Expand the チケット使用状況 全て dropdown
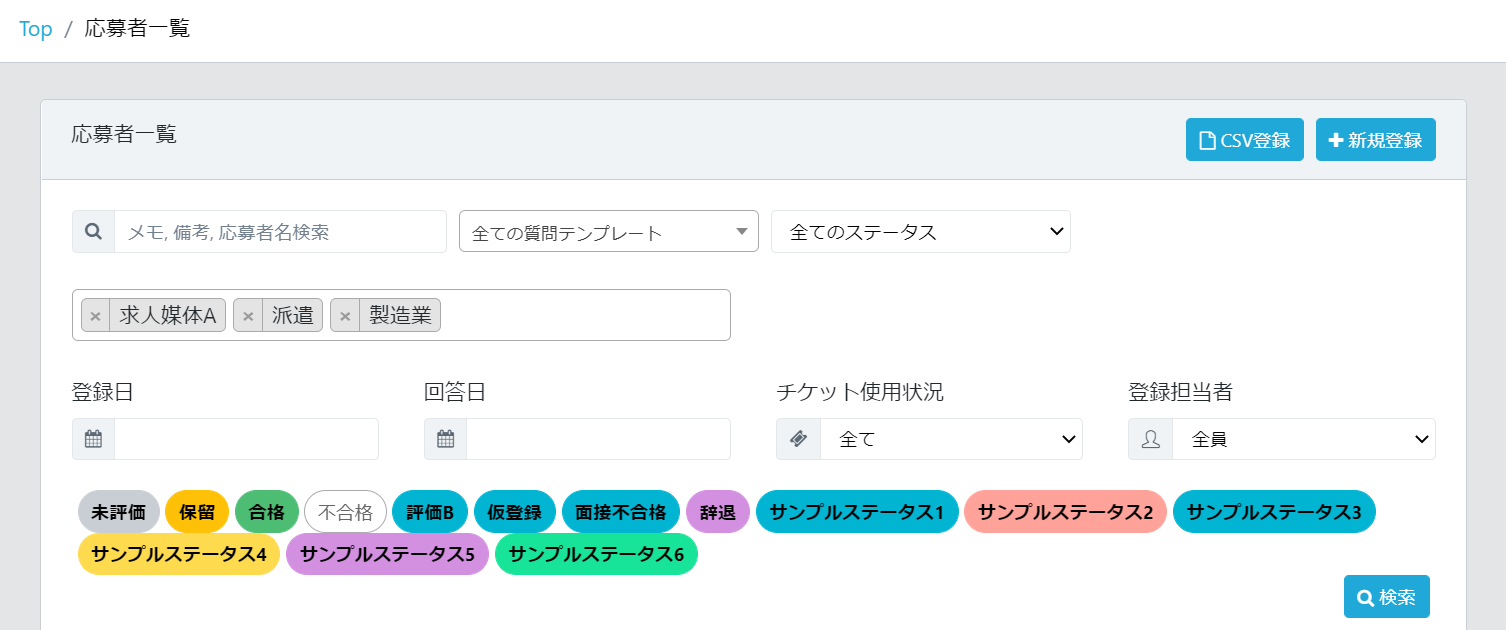 point(951,439)
